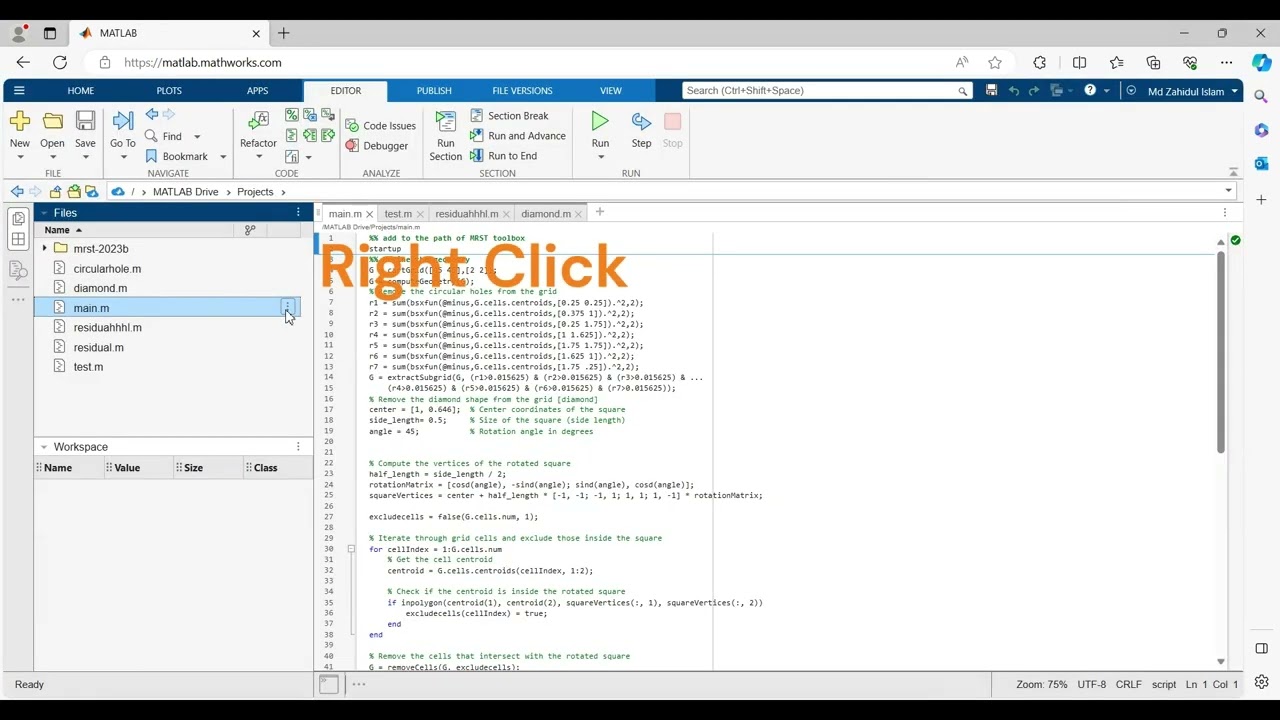The image size is (1280, 720).
Task: Open the New button dropdown arrow
Action: (20, 157)
